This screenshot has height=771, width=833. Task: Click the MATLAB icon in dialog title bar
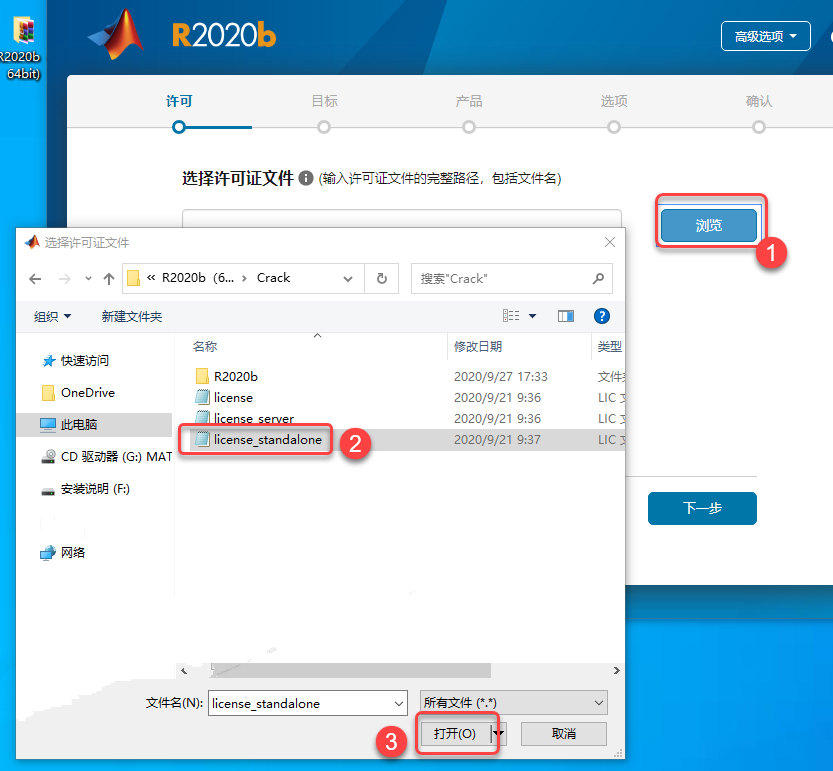[32, 242]
